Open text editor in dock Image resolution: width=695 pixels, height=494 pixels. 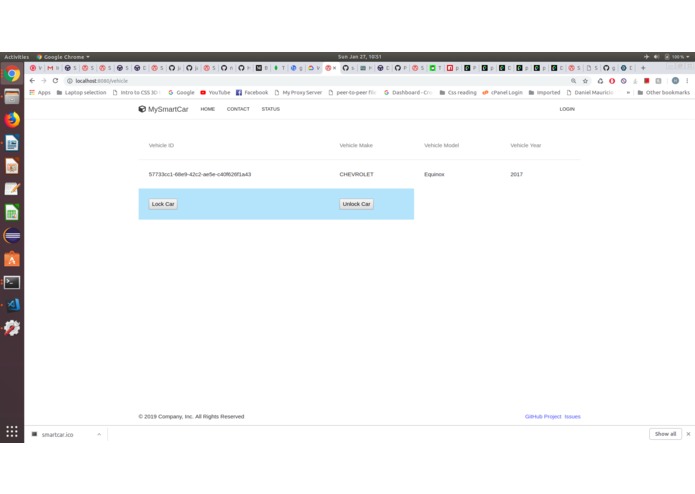pyautogui.click(x=12, y=189)
